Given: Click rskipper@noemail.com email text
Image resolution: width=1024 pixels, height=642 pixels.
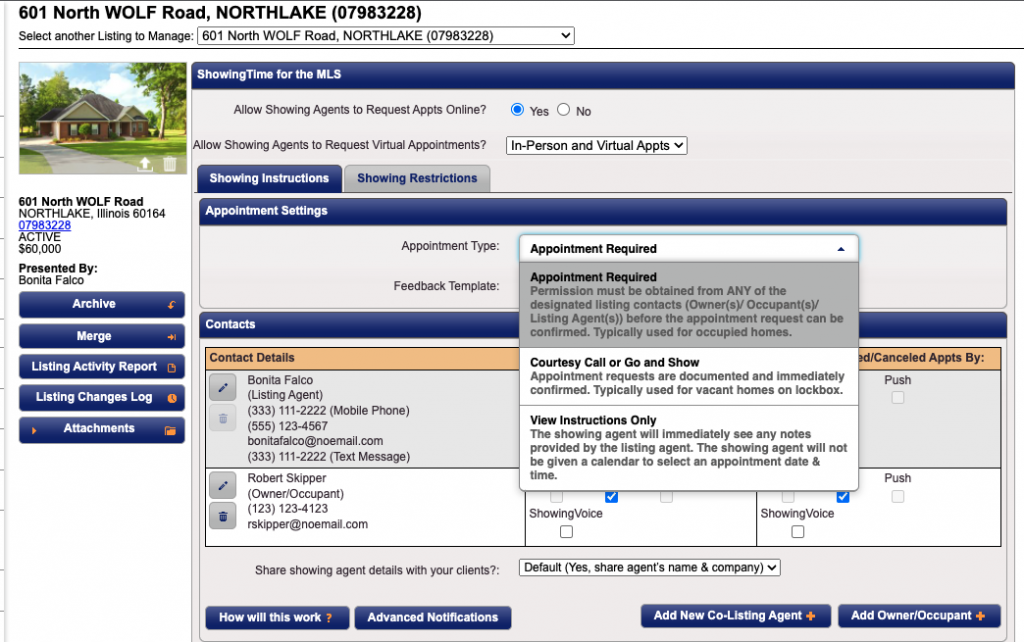Looking at the screenshot, I should [307, 524].
